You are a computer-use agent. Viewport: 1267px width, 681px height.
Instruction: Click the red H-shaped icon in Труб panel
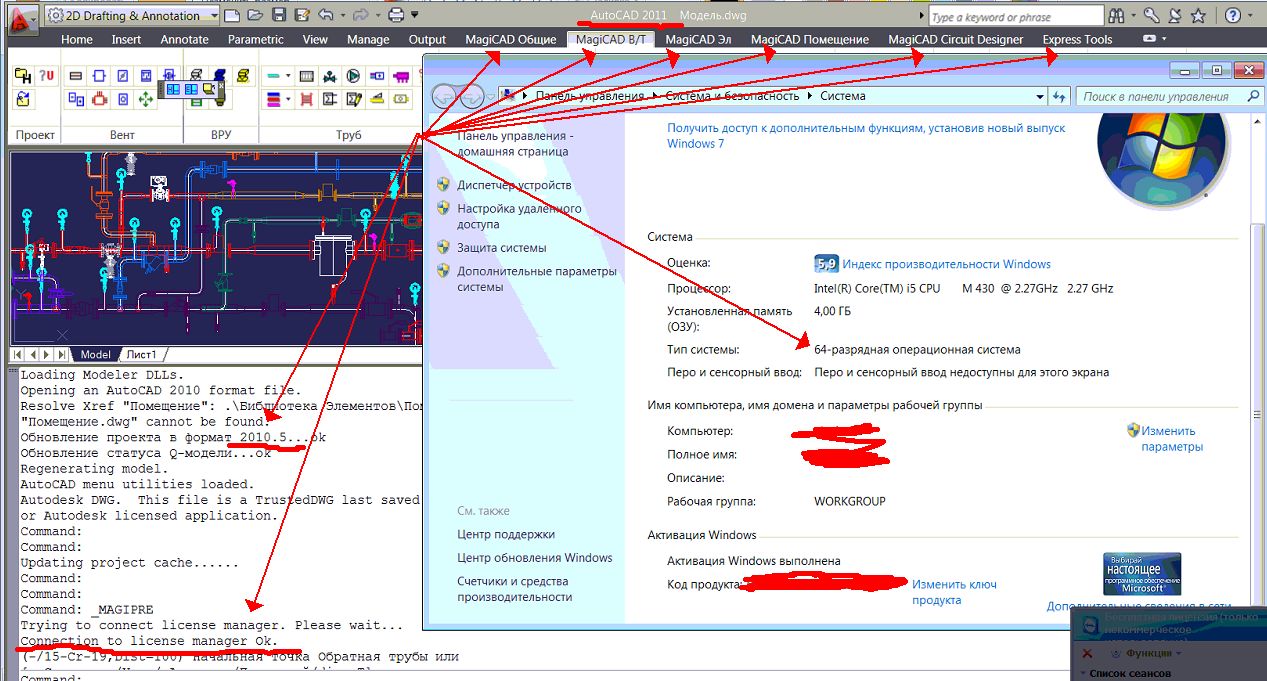[306, 99]
